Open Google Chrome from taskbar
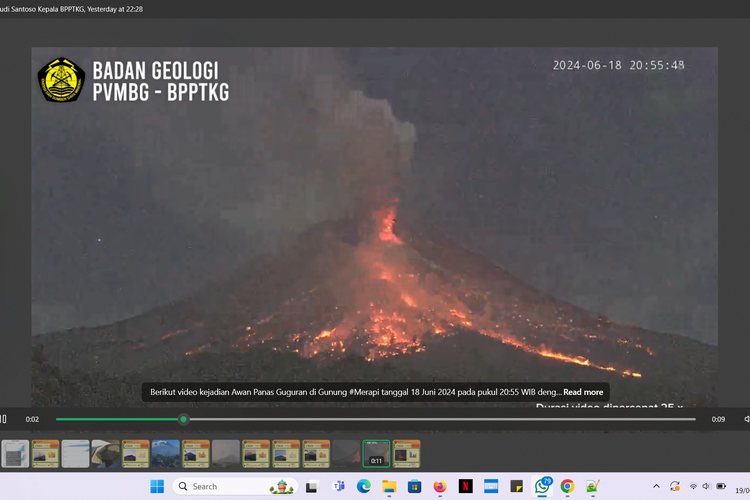 (567, 487)
